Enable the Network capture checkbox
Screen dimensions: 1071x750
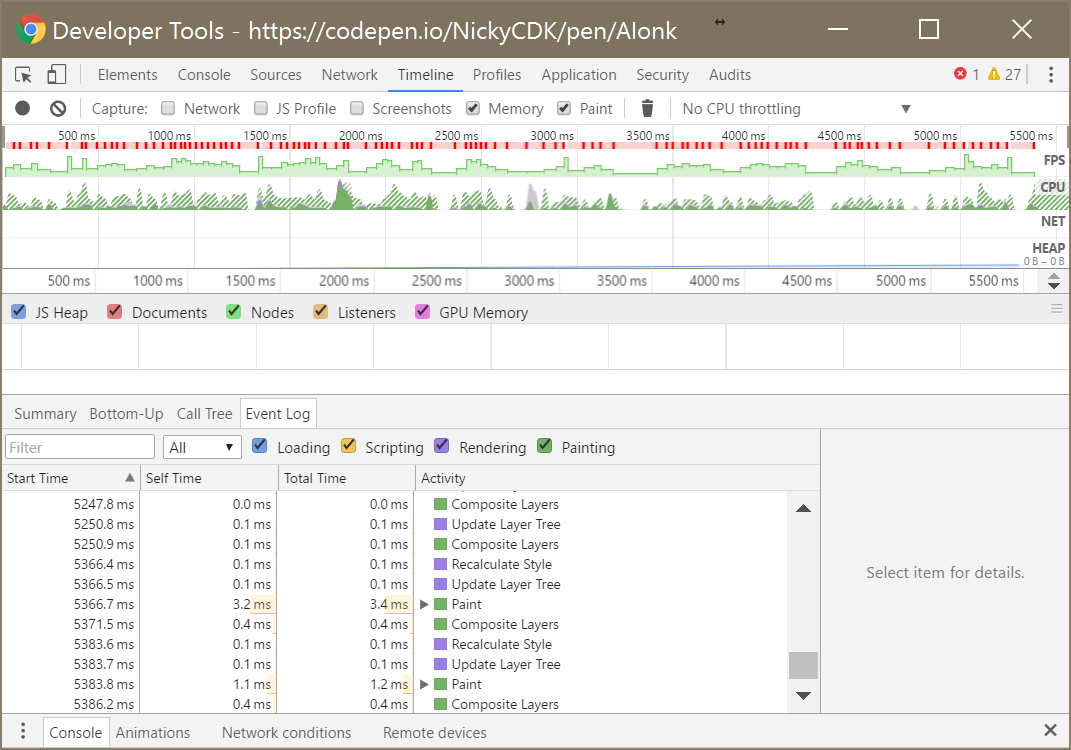coord(168,108)
